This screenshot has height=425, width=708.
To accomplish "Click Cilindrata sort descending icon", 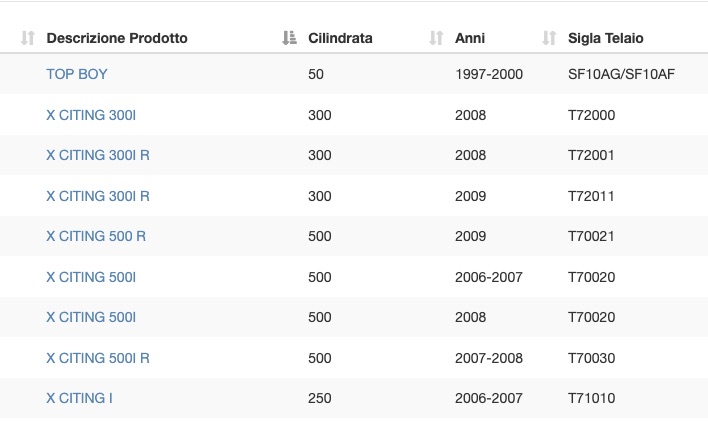I will point(289,38).
